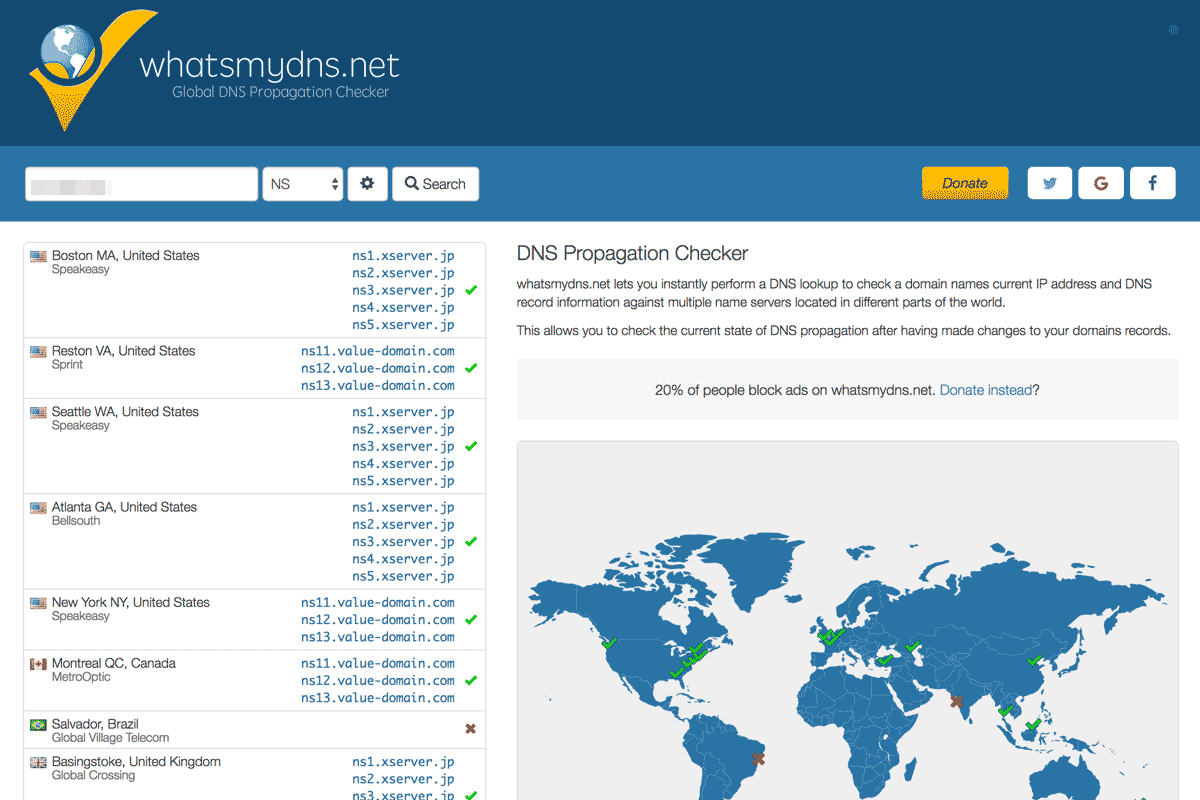Click the 'Global Village Telecom' provider label
1200x800 pixels.
(x=111, y=738)
